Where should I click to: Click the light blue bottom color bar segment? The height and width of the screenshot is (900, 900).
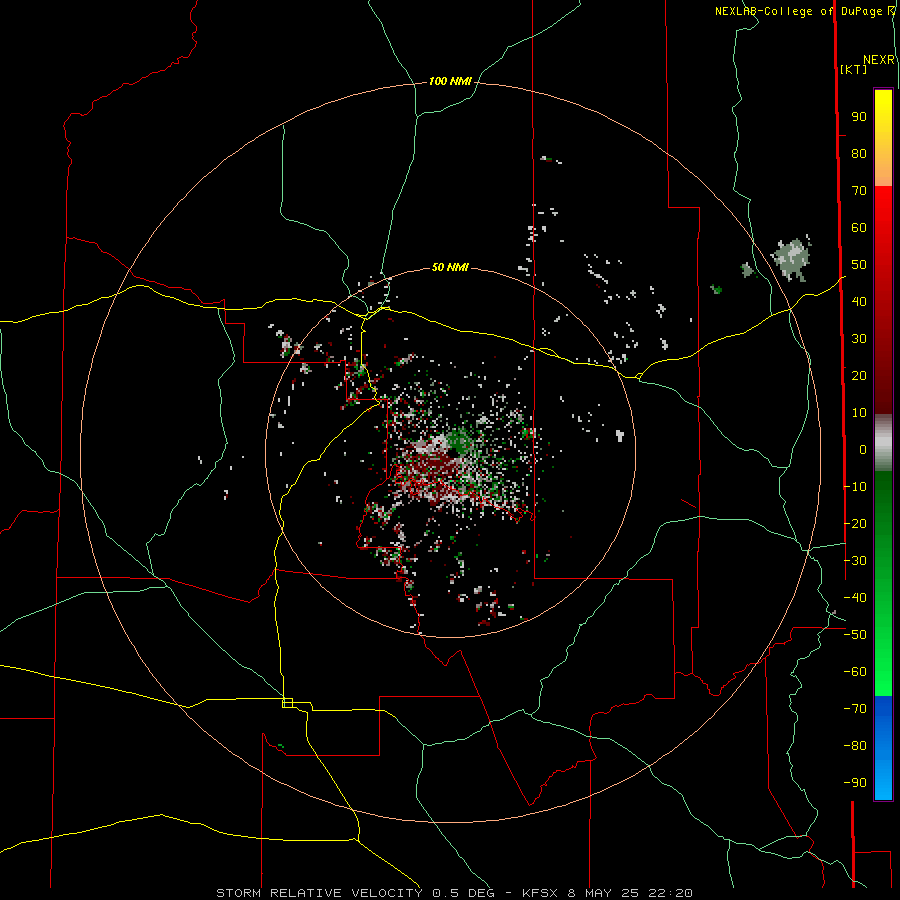883,781
